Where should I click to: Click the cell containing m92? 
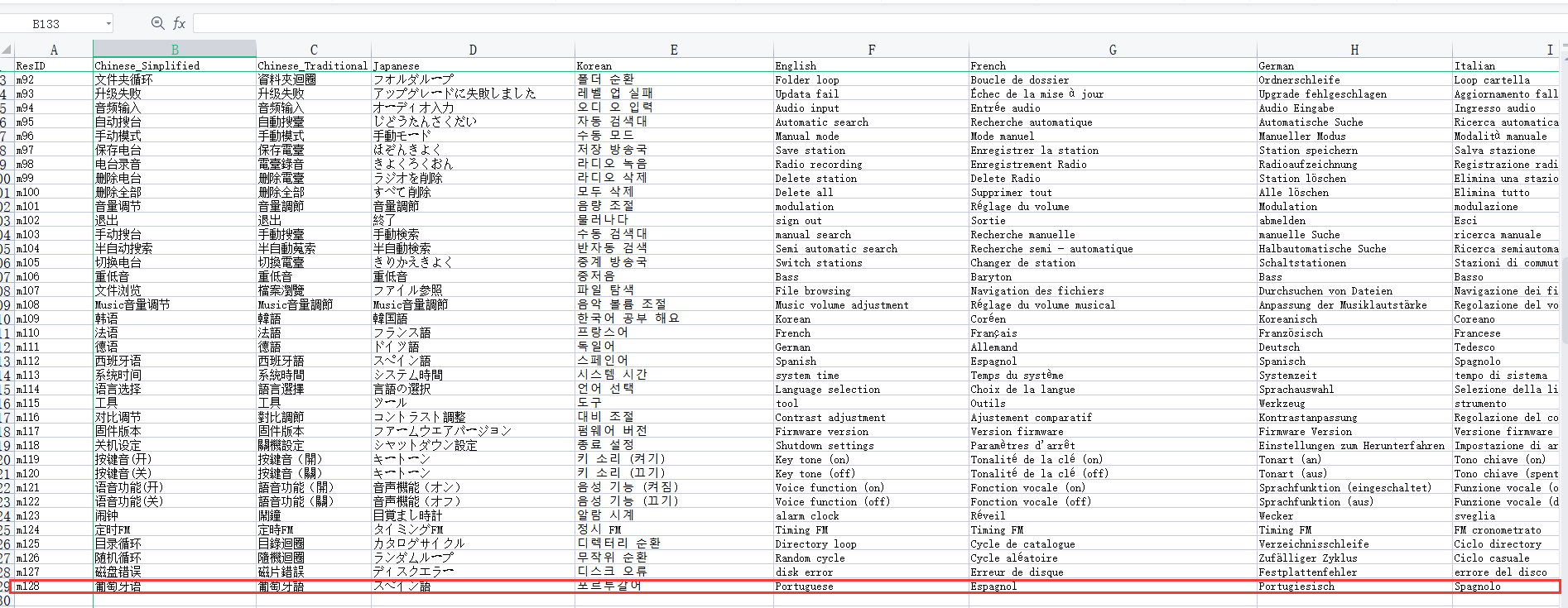point(54,79)
